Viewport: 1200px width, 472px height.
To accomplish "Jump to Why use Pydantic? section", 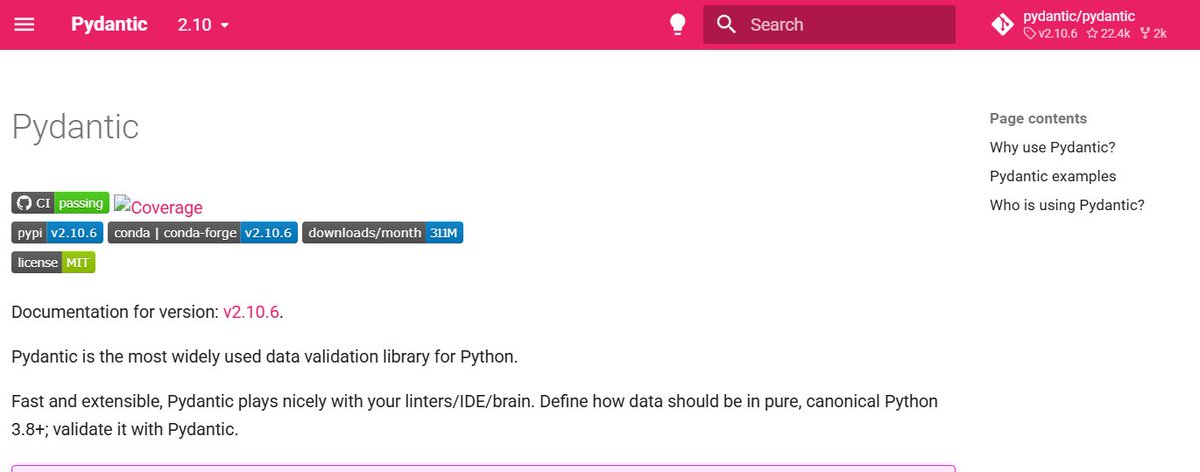I will [1052, 147].
